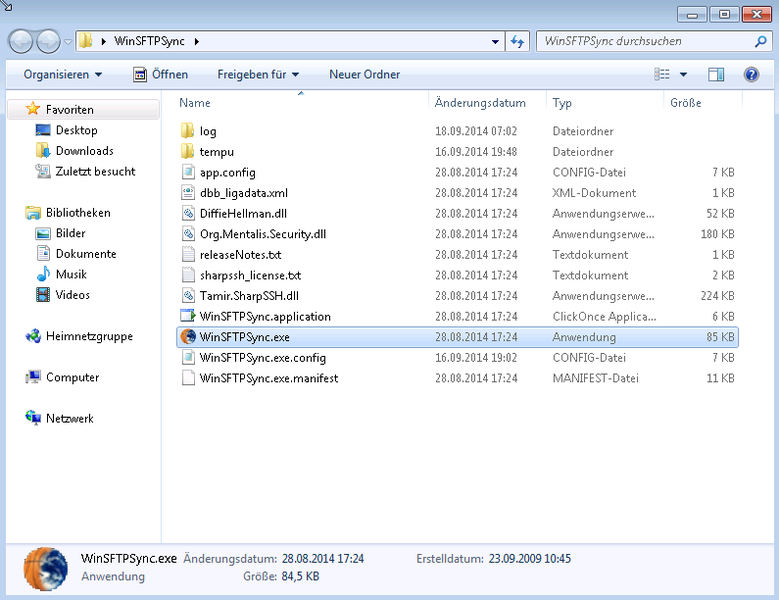779x600 pixels.
Task: Click 'ClickOnce Applica...' type cell
Action: (x=604, y=316)
